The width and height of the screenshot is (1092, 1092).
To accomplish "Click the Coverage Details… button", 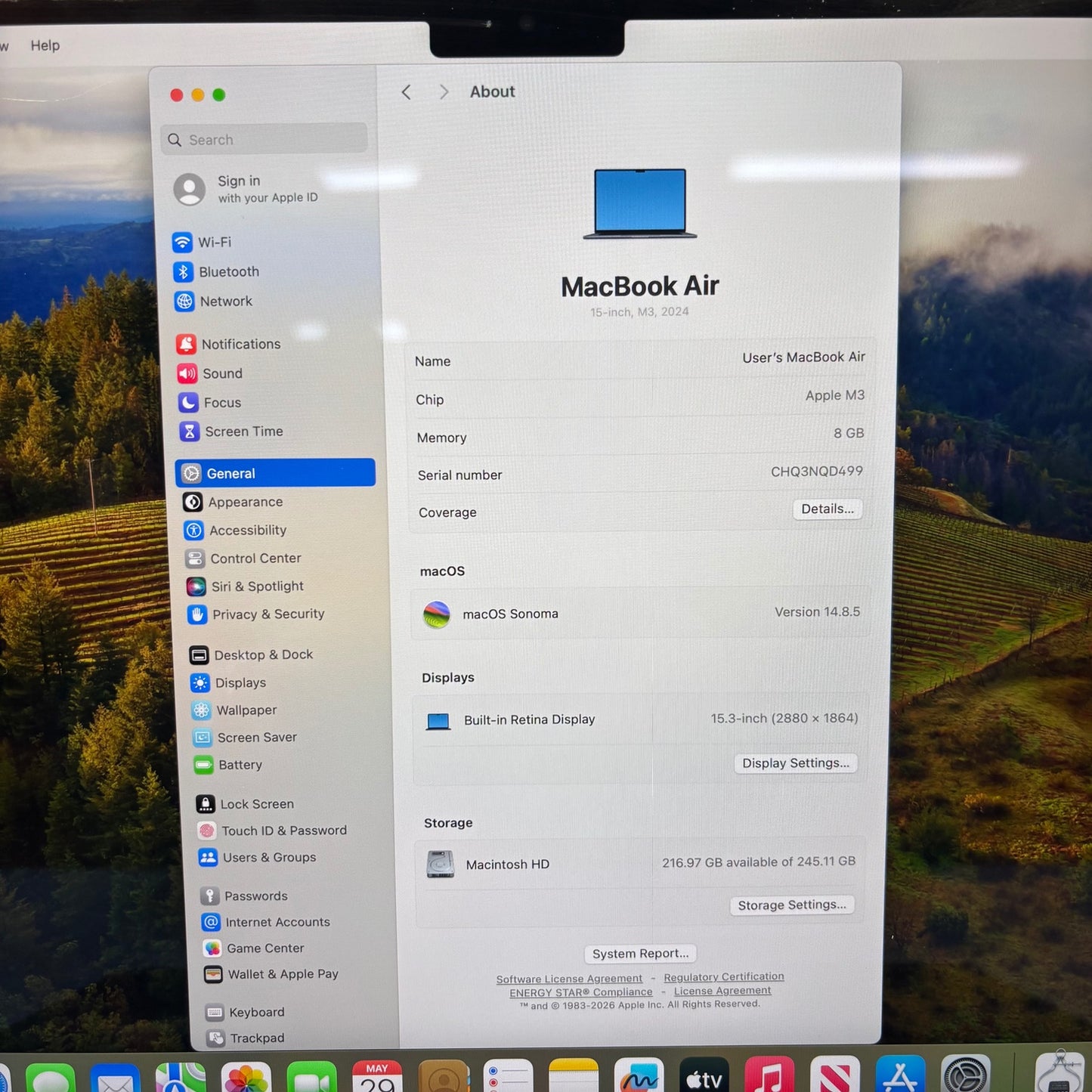I will click(x=828, y=509).
